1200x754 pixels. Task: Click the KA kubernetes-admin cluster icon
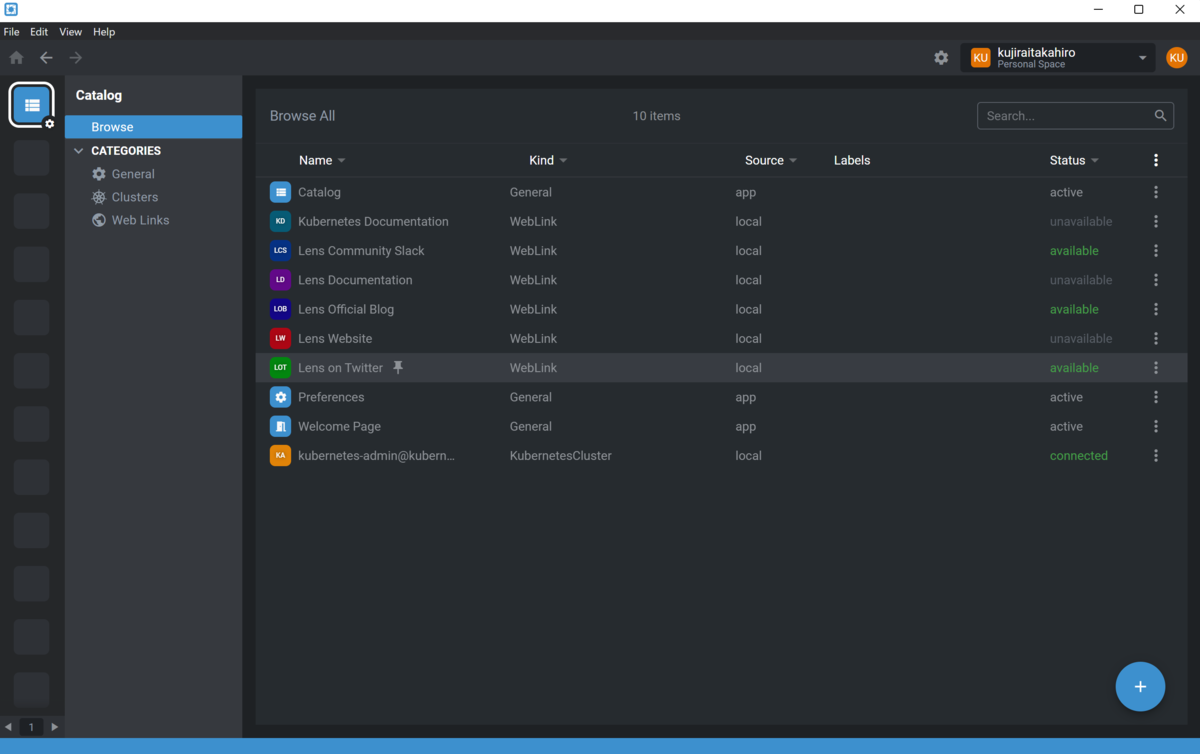281,455
